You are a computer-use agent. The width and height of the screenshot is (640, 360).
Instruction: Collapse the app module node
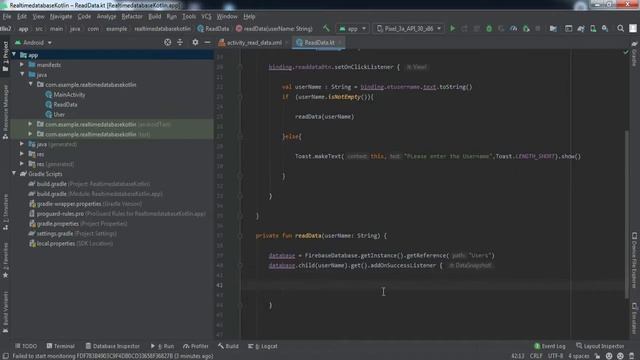tap(14, 55)
